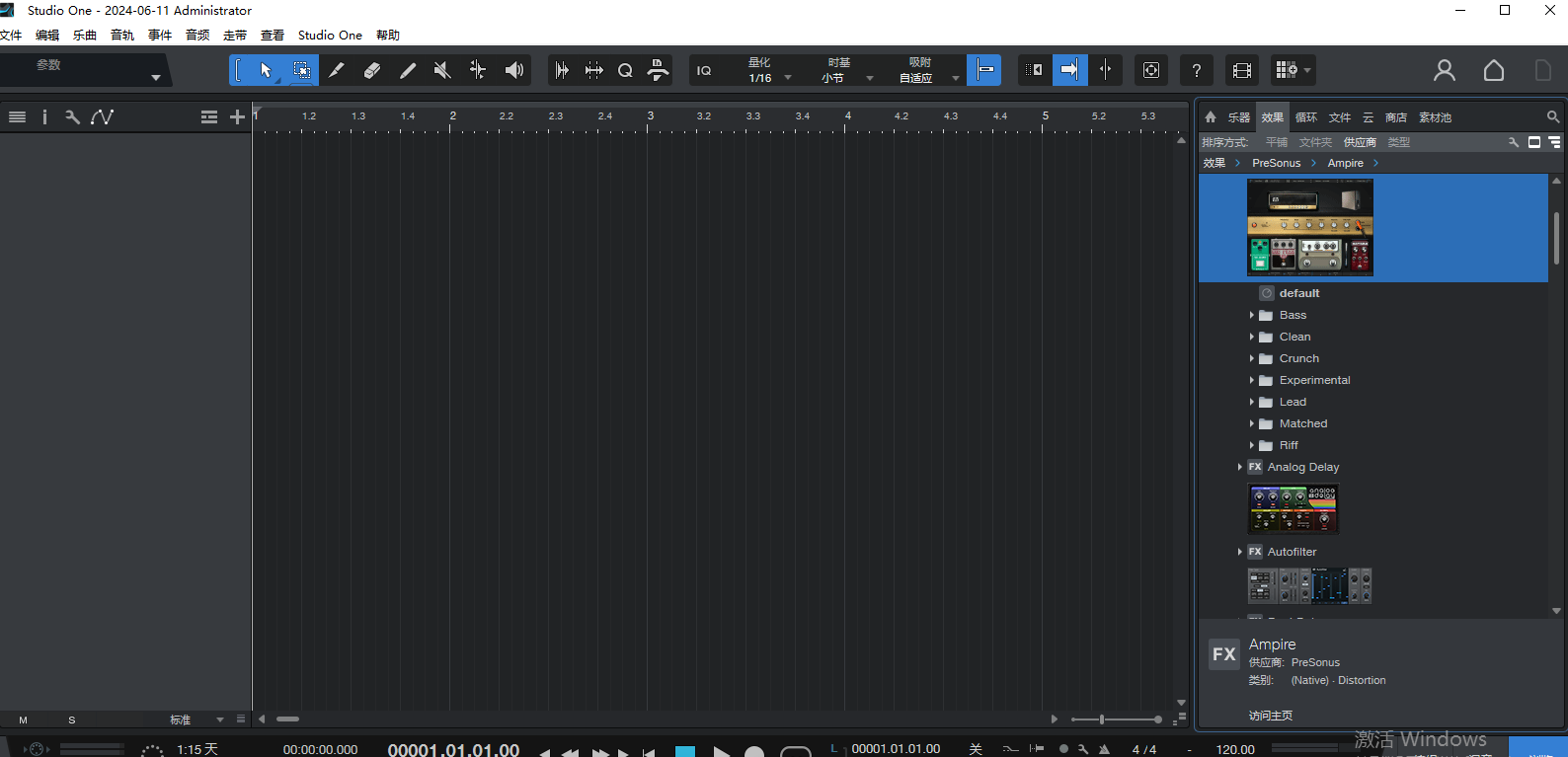
Task: Select the Bend tool
Action: 478,70
